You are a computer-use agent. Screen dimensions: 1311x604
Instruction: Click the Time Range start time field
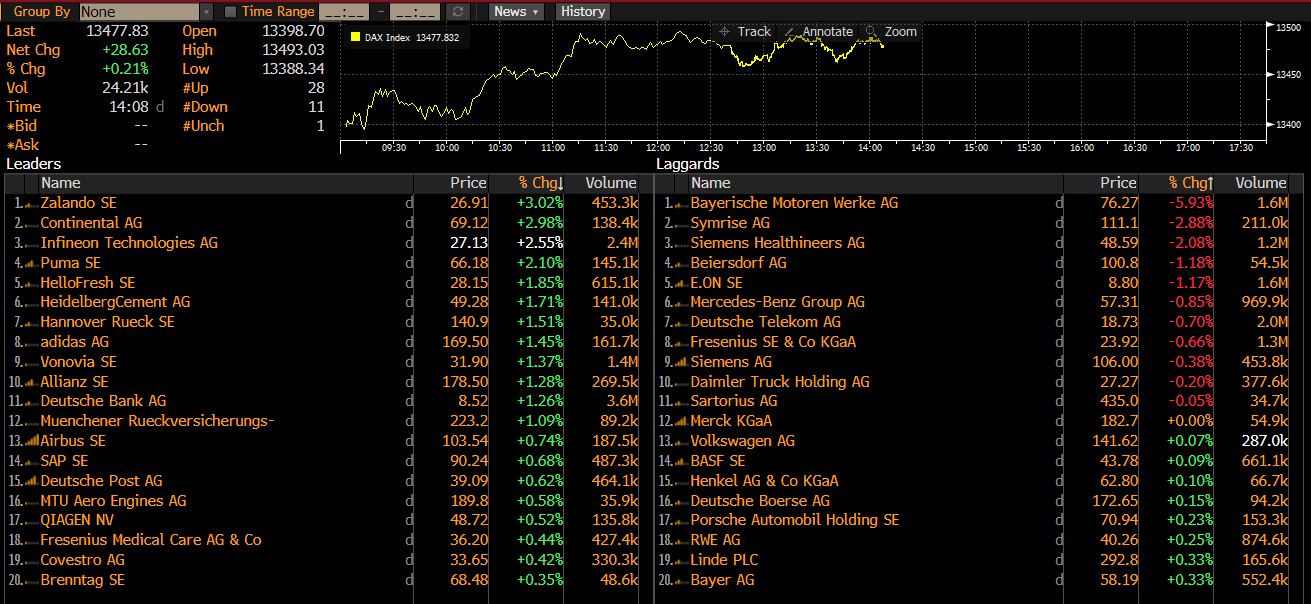[344, 12]
